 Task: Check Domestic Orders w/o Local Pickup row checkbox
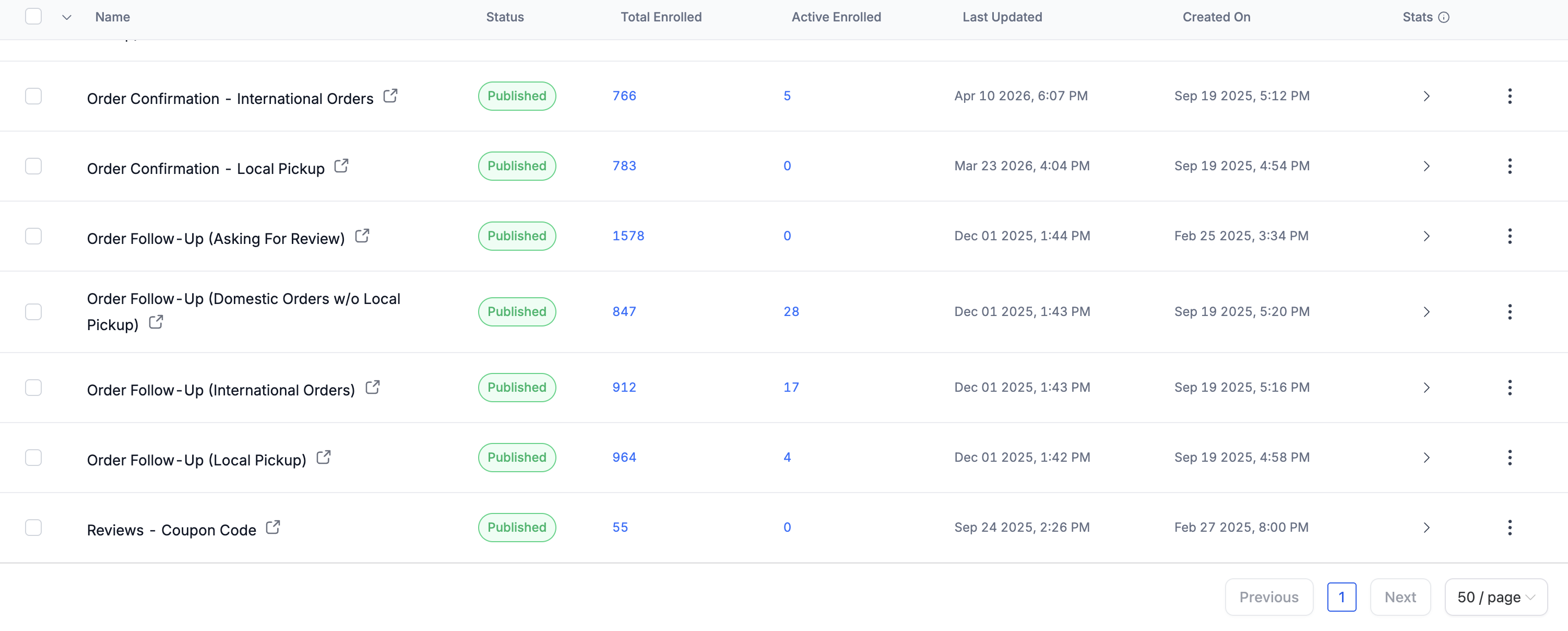pos(33,312)
